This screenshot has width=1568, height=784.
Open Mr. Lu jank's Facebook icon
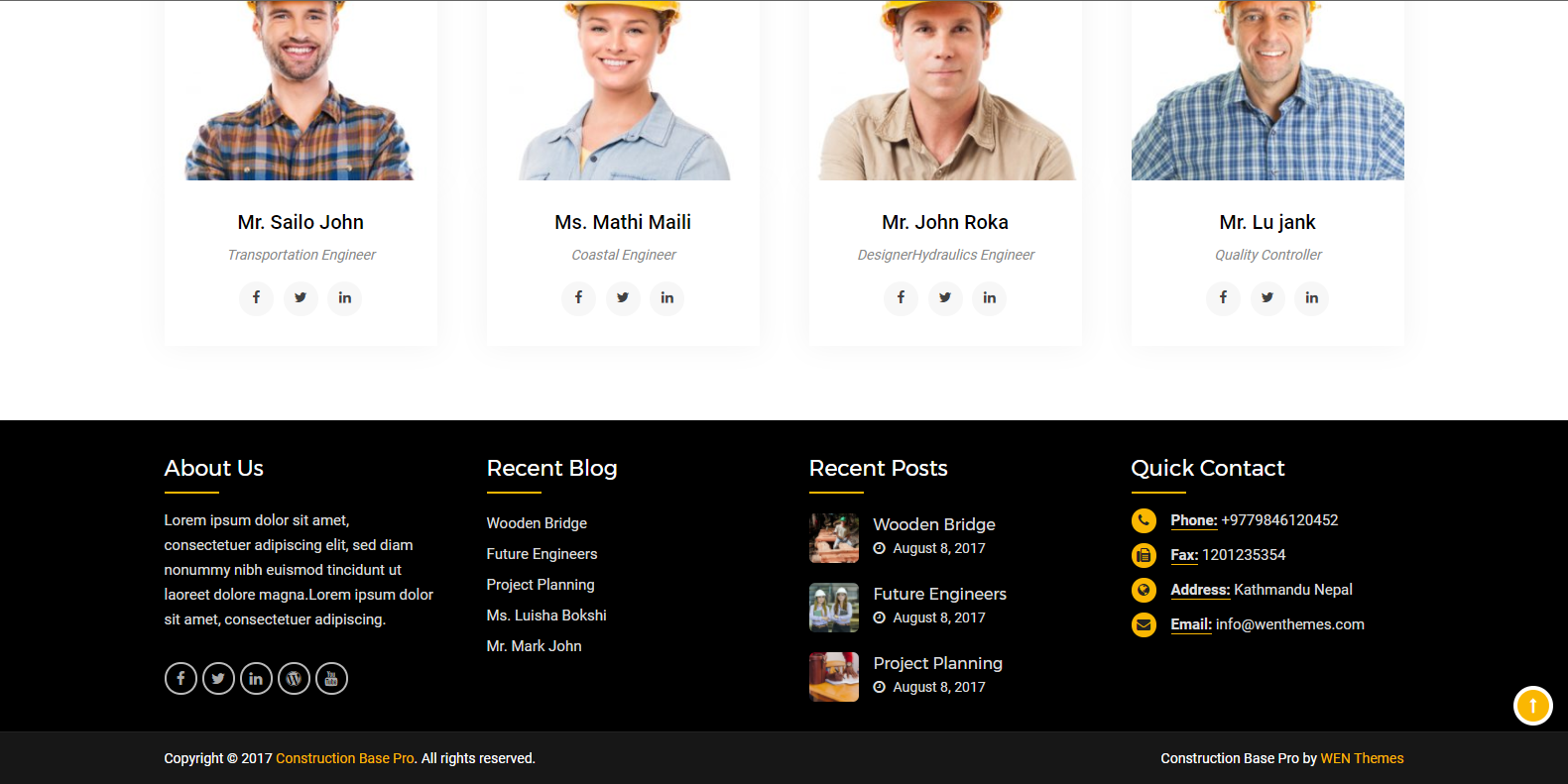tap(1223, 297)
